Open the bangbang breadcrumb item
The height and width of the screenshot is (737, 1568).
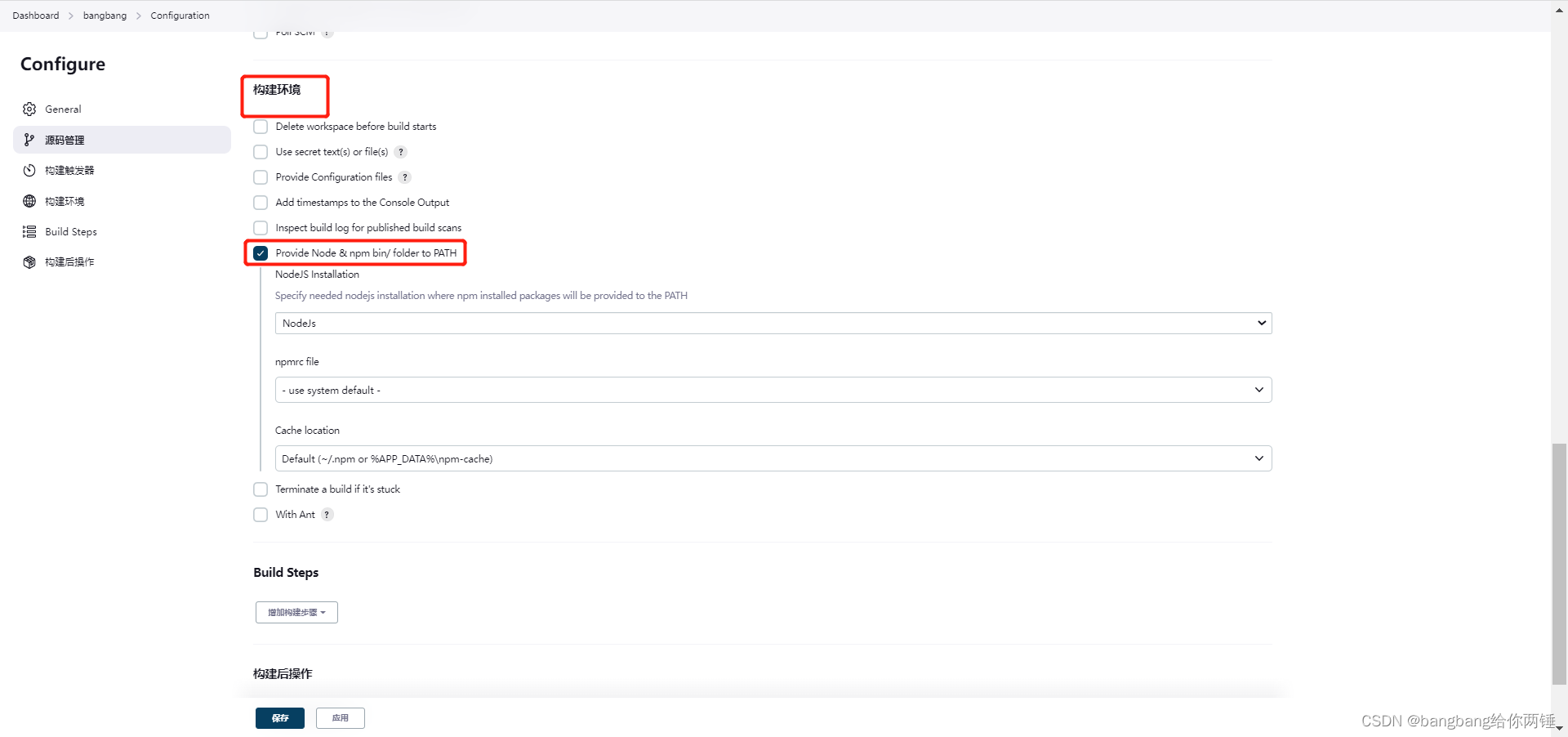(105, 15)
